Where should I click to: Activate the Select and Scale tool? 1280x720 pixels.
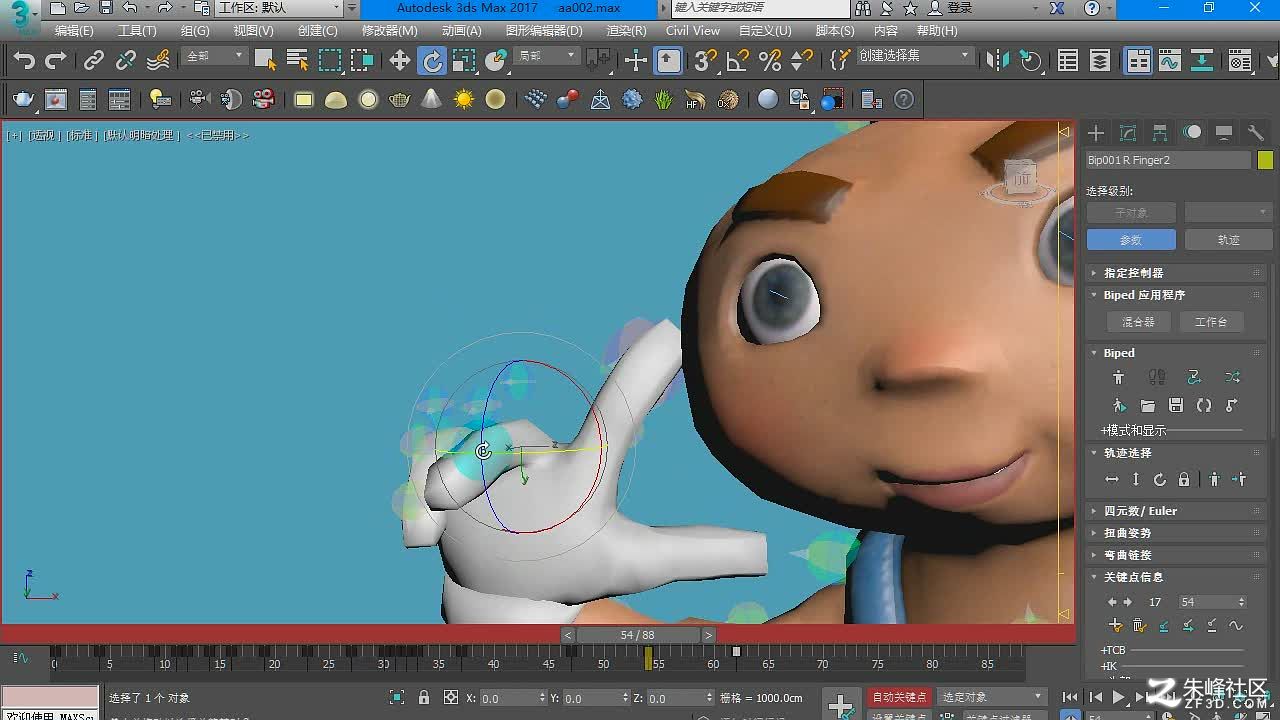click(464, 61)
